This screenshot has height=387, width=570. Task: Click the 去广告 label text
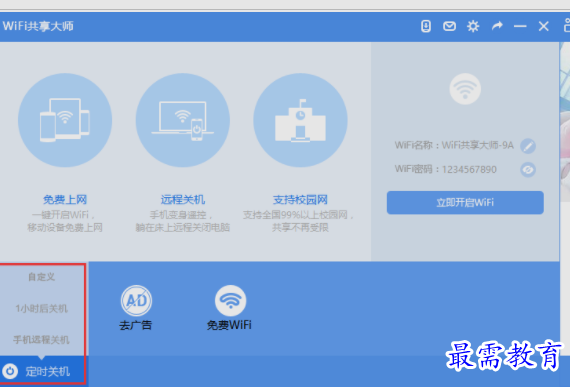coord(136,325)
